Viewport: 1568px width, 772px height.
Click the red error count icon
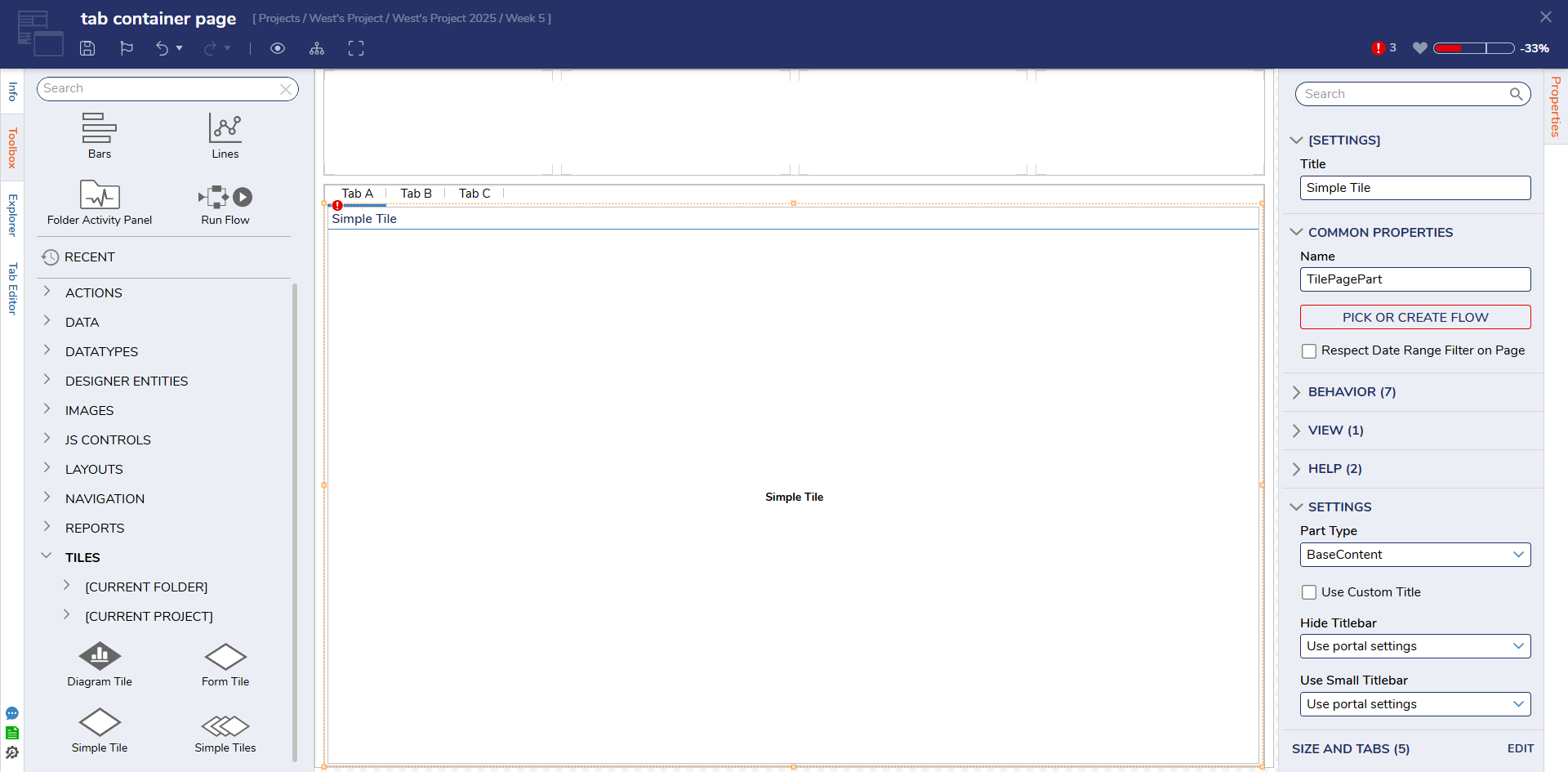[1379, 48]
